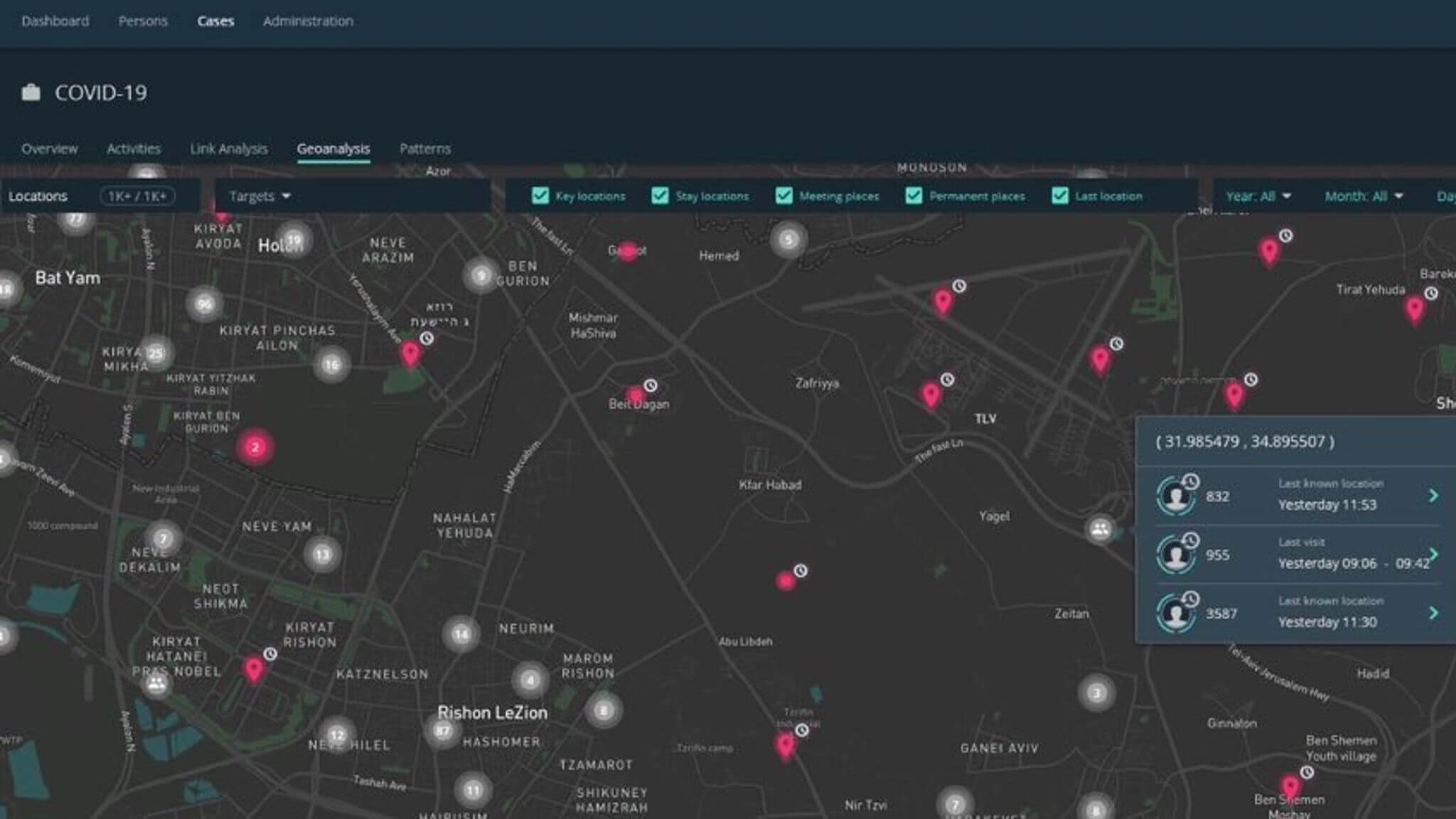Viewport: 1456px width, 819px height.
Task: Click the pink pin near Tirat Yehuda
Action: click(1414, 309)
